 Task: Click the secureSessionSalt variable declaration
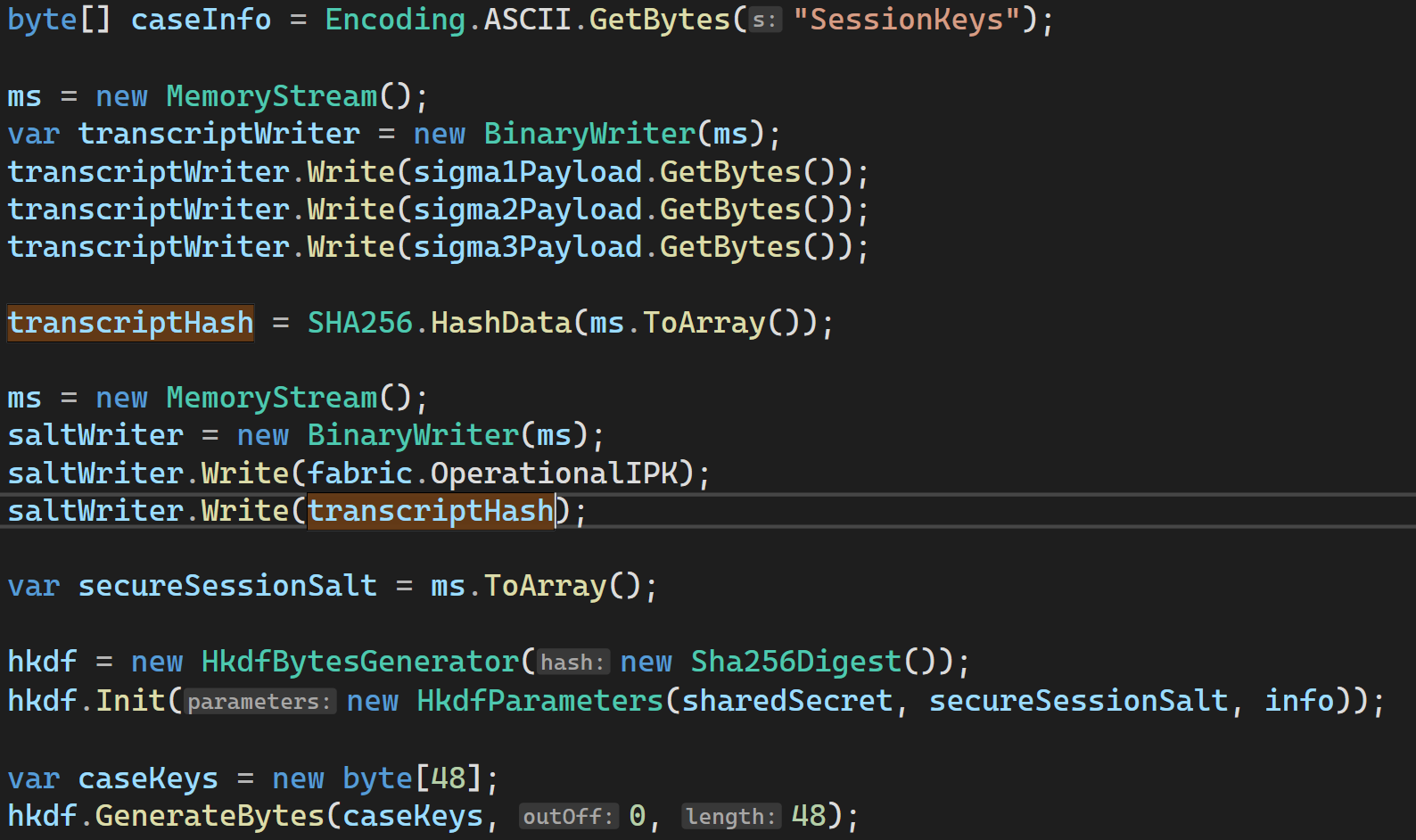227,586
